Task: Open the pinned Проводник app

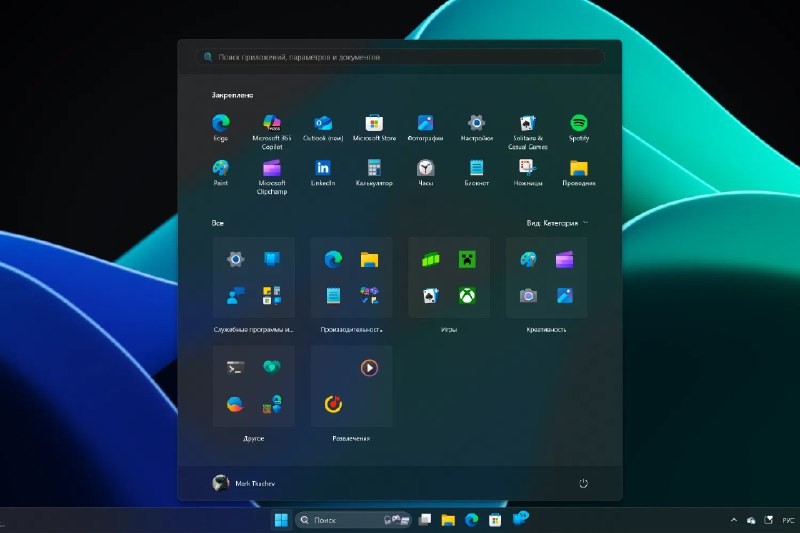Action: [579, 172]
